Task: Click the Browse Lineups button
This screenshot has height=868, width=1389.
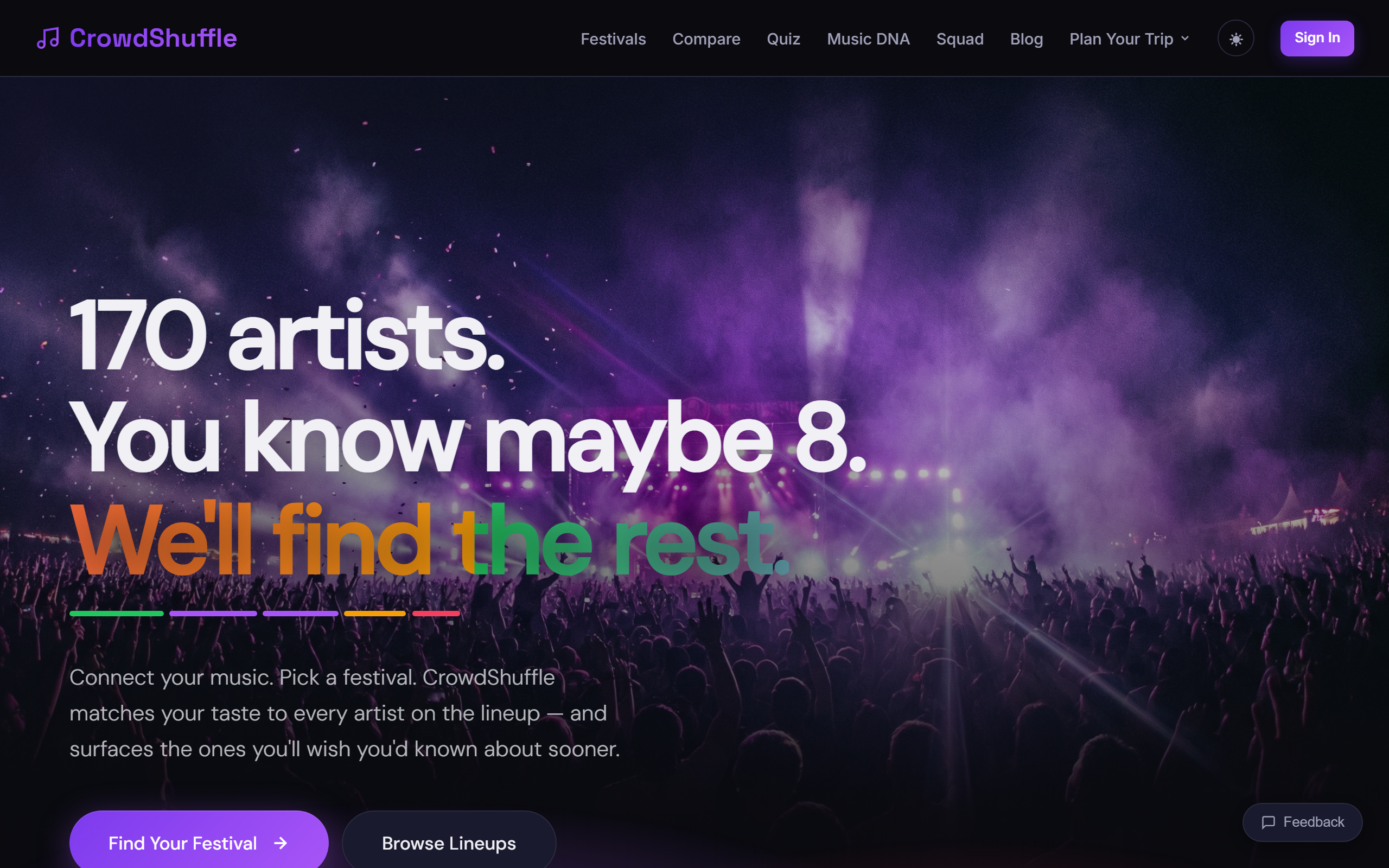Action: (x=449, y=843)
